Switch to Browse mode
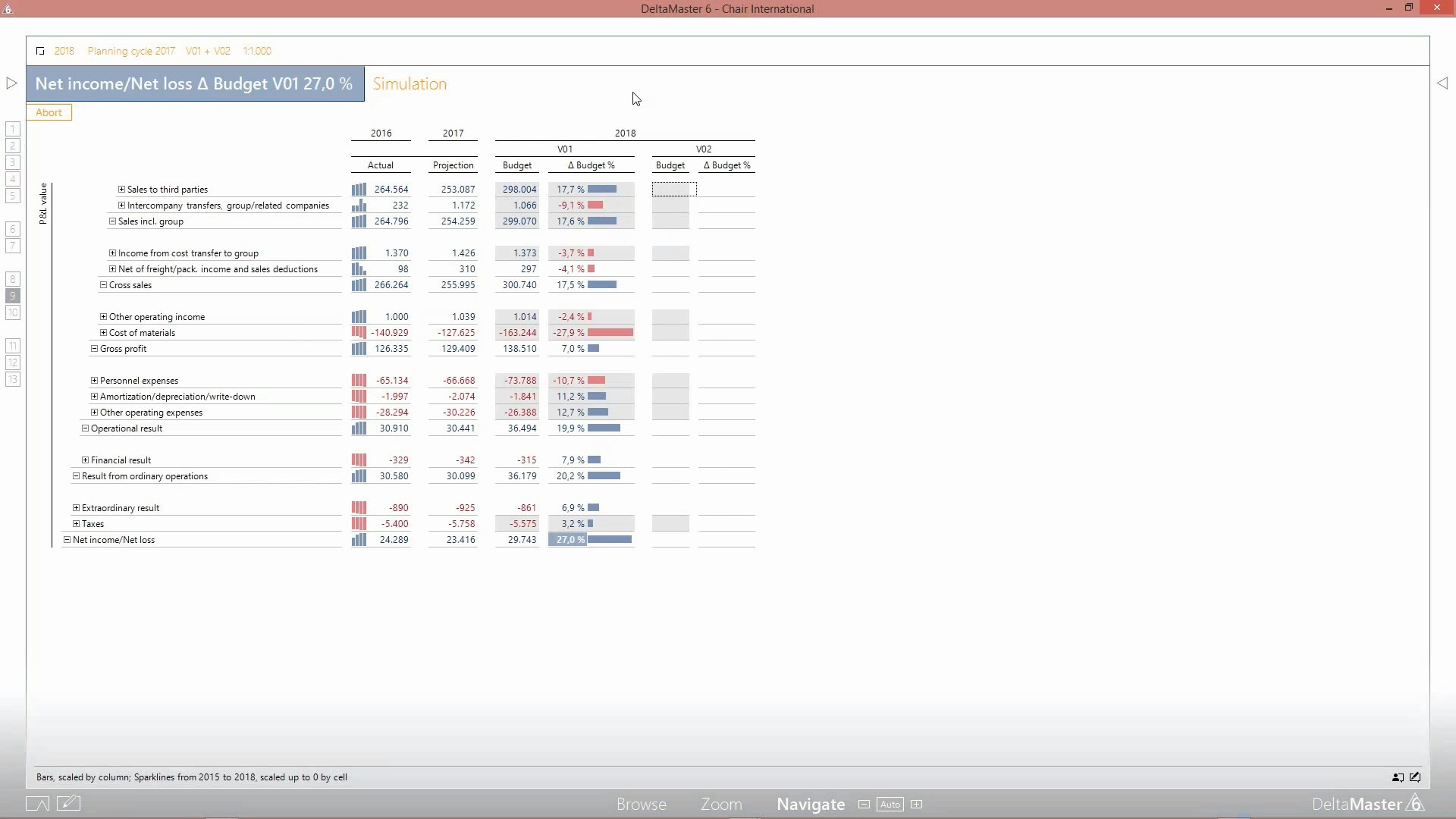1456x819 pixels. point(641,805)
